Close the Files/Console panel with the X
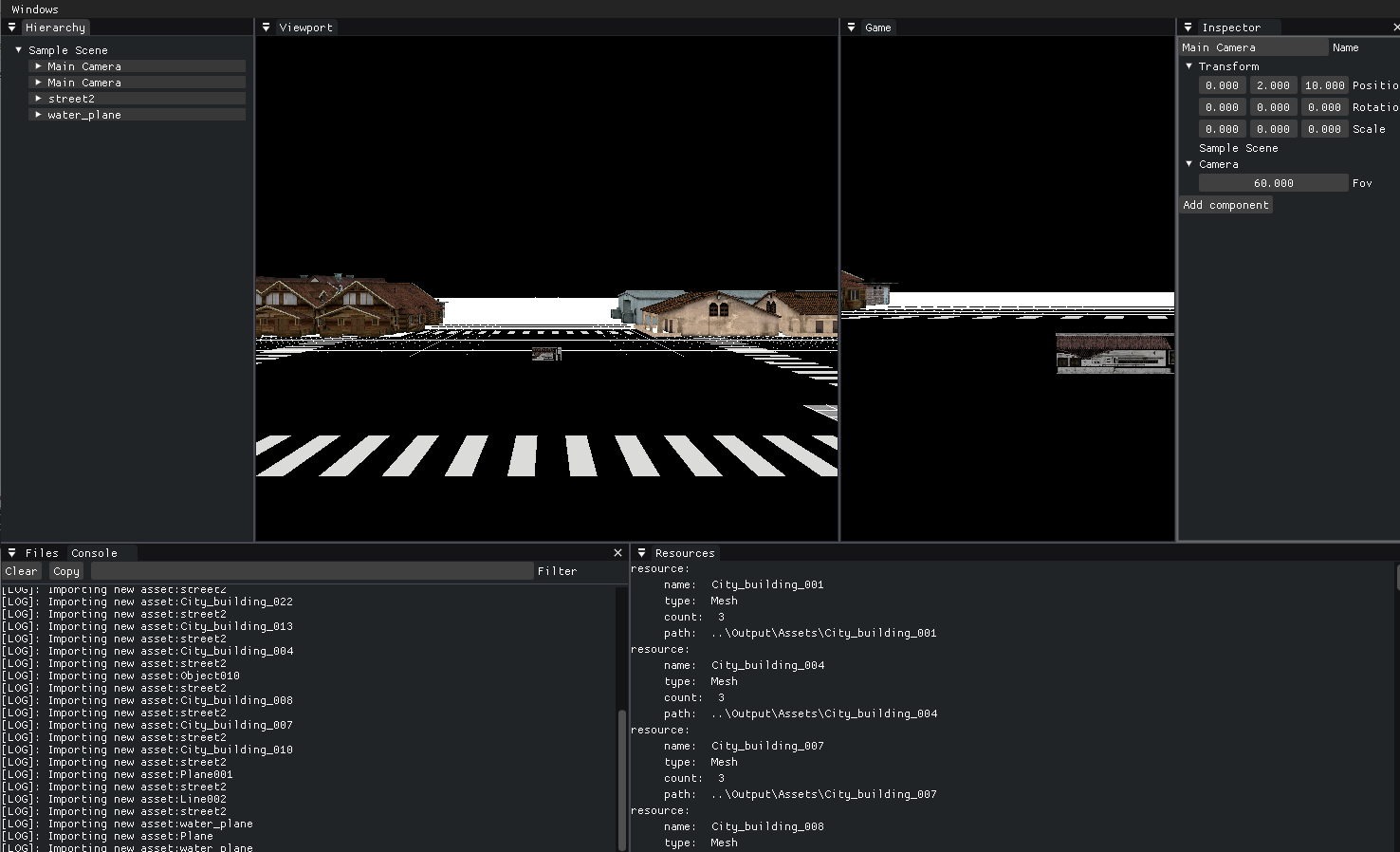This screenshot has width=1400, height=852. [x=617, y=553]
